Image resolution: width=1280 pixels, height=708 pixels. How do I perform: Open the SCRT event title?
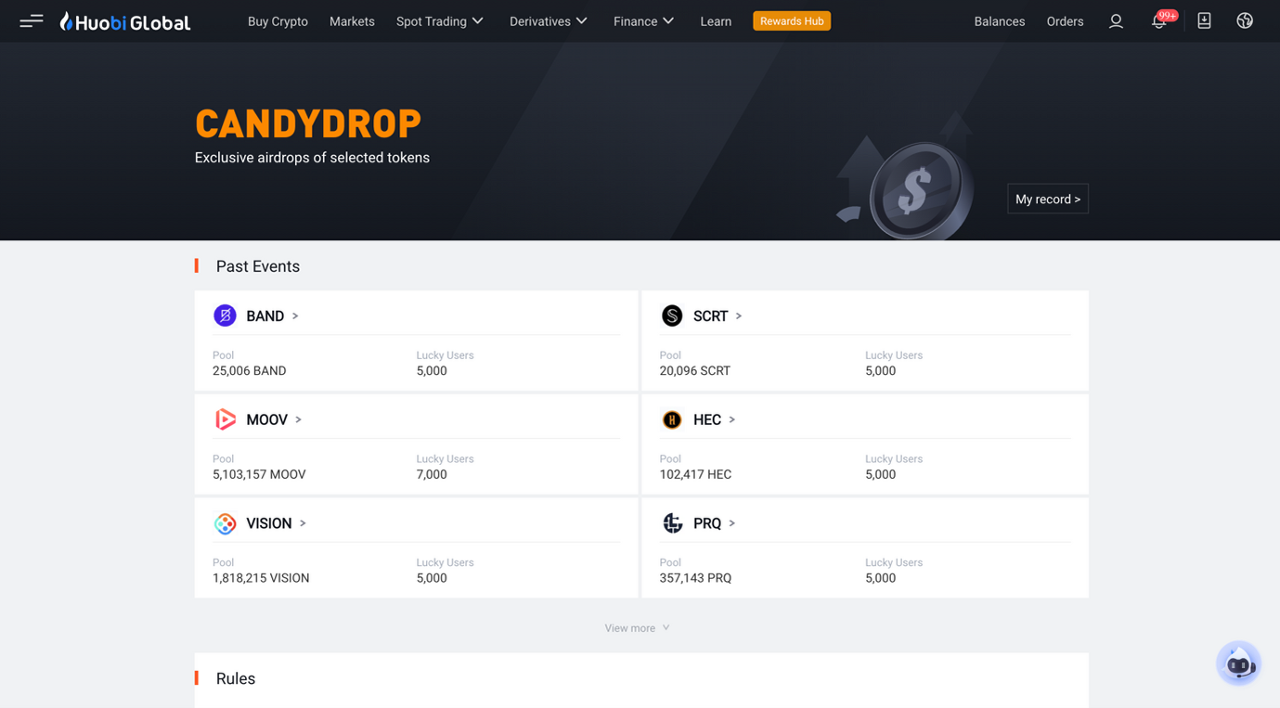pos(711,316)
